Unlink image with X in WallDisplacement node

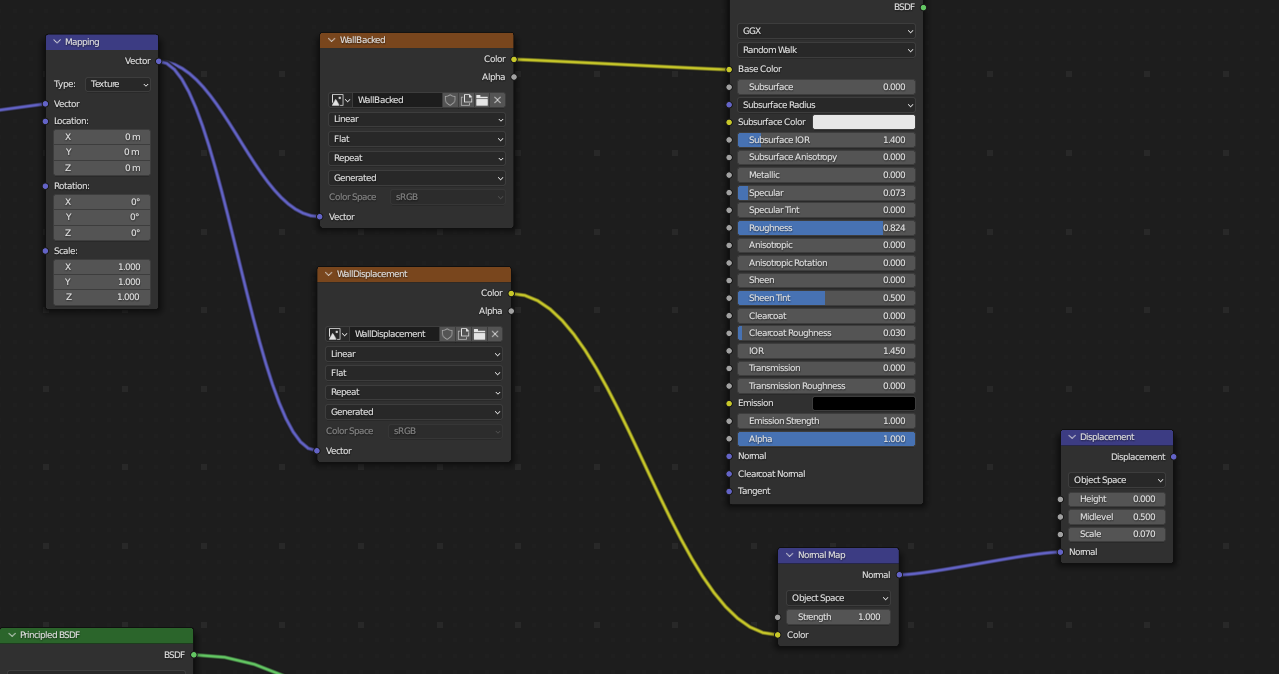tap(495, 334)
